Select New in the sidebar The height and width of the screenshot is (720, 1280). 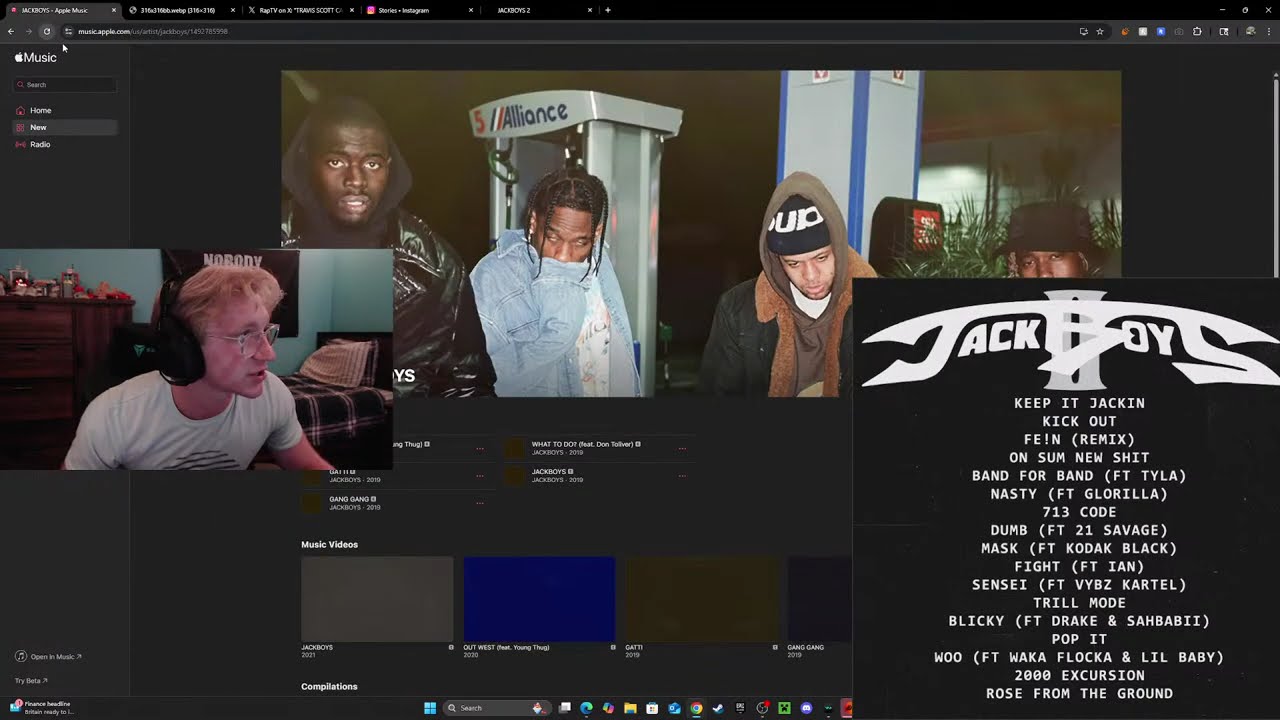[65, 127]
